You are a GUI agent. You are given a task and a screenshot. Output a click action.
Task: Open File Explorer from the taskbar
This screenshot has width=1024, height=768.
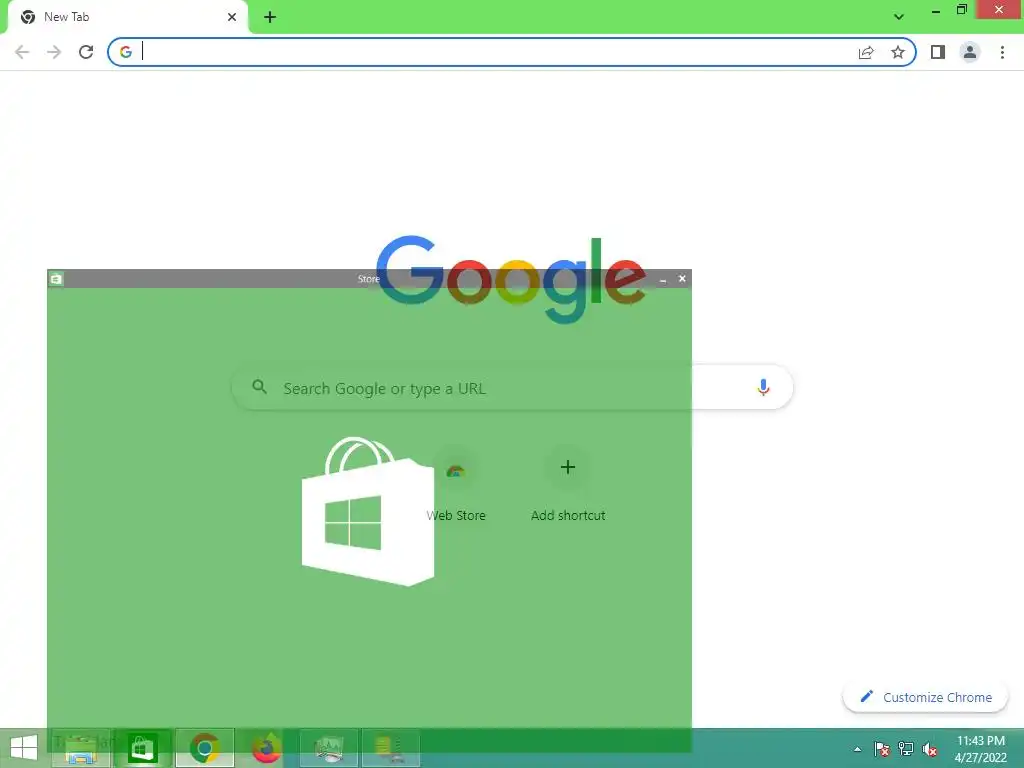(80, 748)
